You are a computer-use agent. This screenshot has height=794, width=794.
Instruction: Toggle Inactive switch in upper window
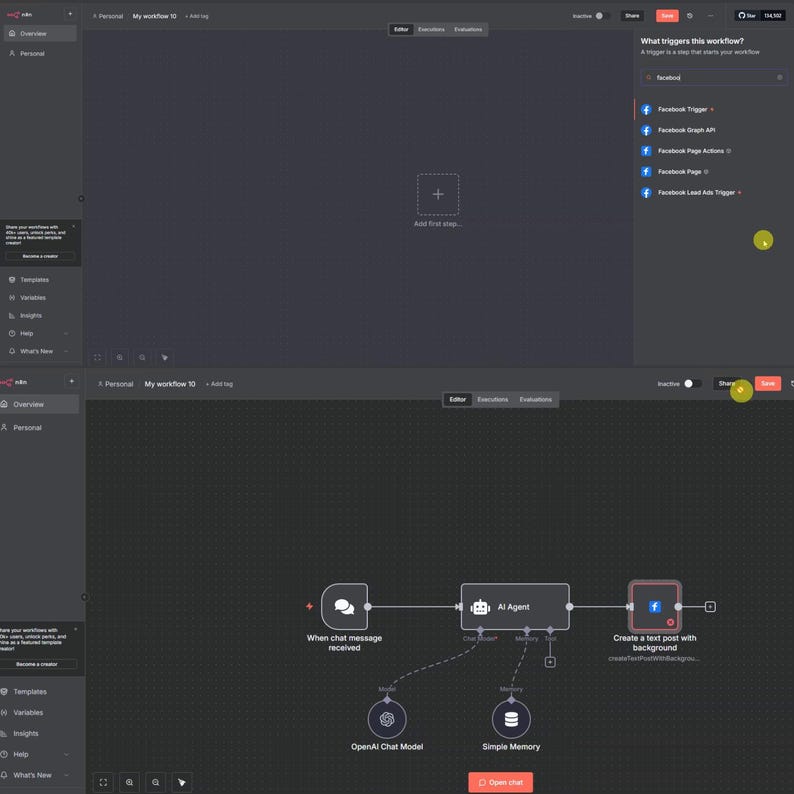[x=602, y=16]
